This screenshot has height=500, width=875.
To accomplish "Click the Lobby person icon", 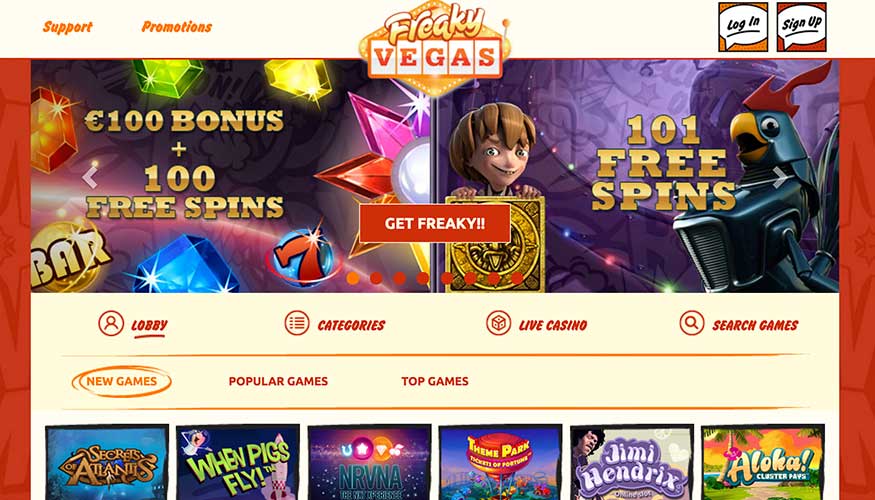I will click(111, 323).
